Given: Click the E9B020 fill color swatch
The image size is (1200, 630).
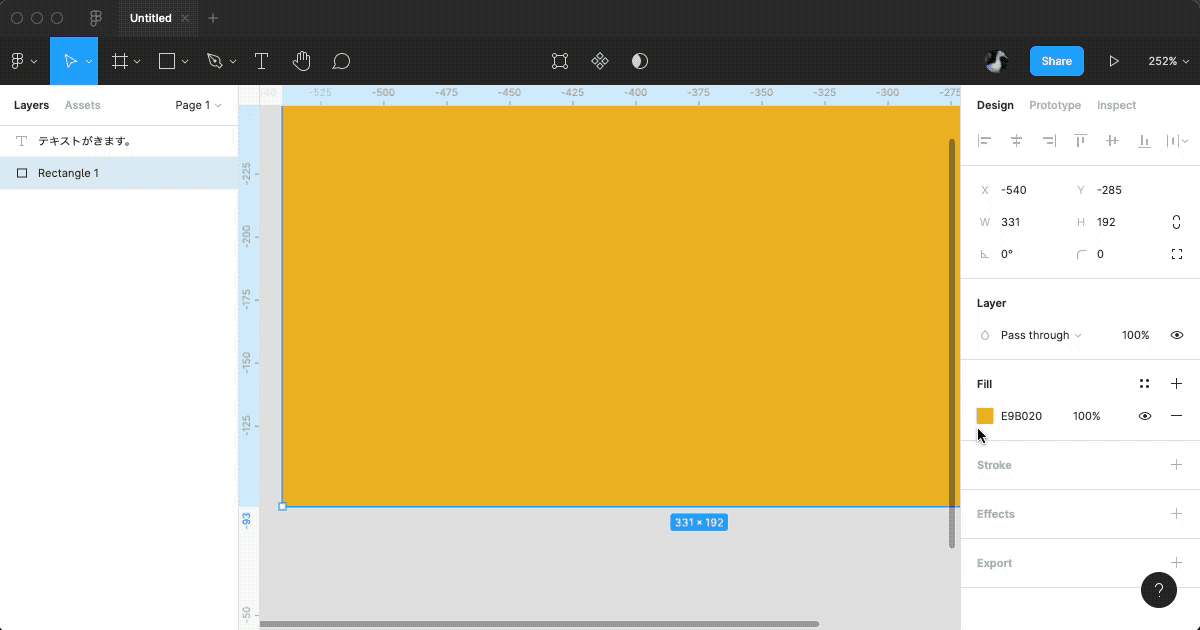Looking at the screenshot, I should tap(985, 416).
